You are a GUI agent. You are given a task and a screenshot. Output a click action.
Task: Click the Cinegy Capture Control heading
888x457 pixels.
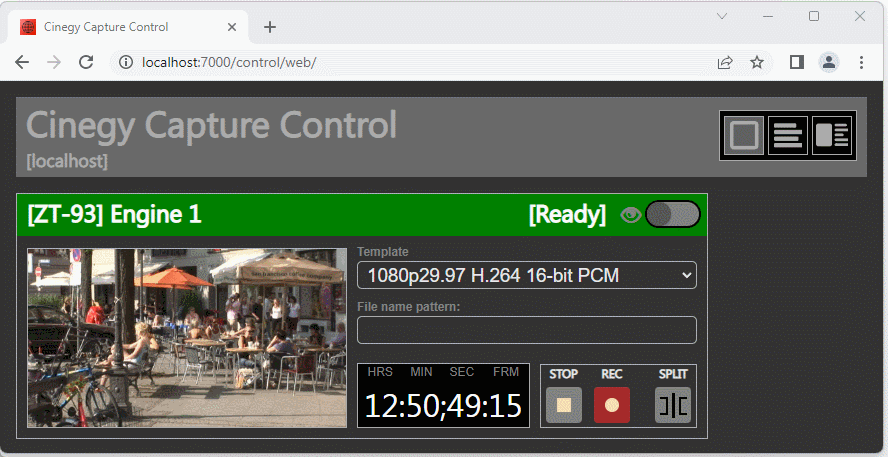211,125
